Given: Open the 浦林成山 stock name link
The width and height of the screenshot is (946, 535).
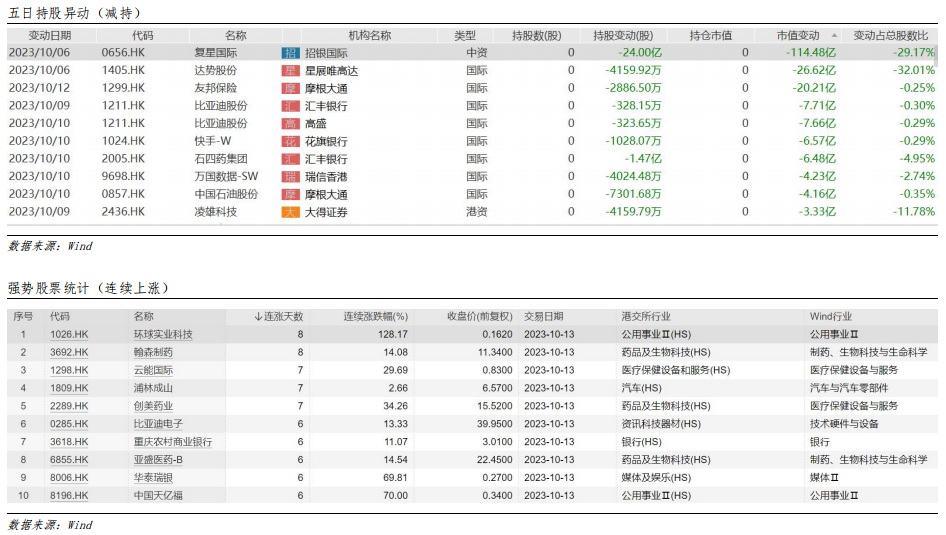Looking at the screenshot, I should click(x=153, y=388).
